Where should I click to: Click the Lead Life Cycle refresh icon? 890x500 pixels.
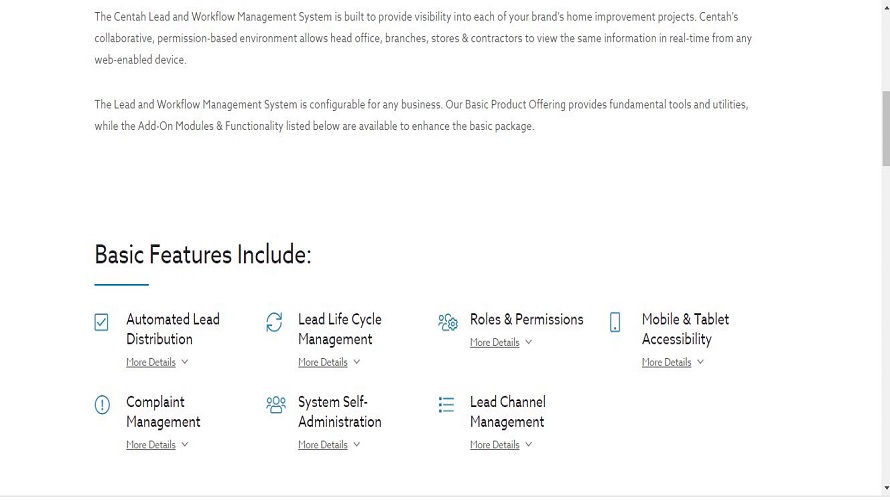click(x=274, y=322)
